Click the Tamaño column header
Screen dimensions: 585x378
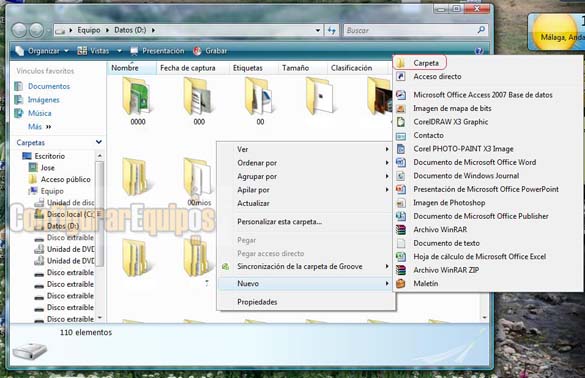tap(302, 68)
